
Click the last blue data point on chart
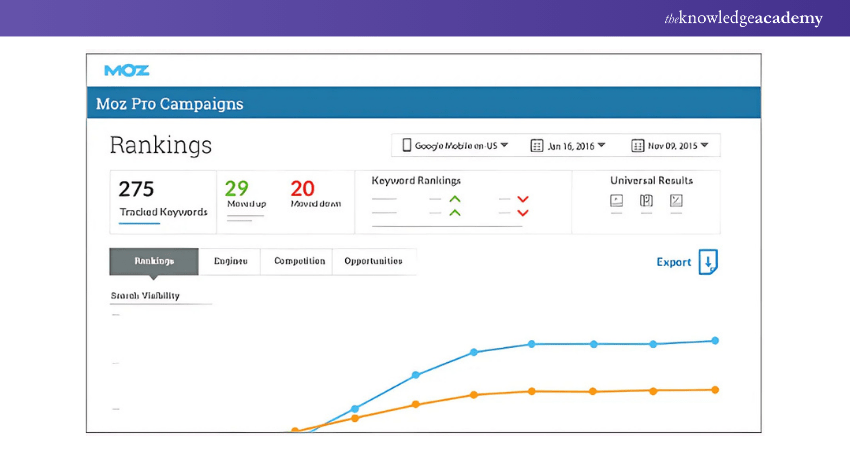point(715,340)
